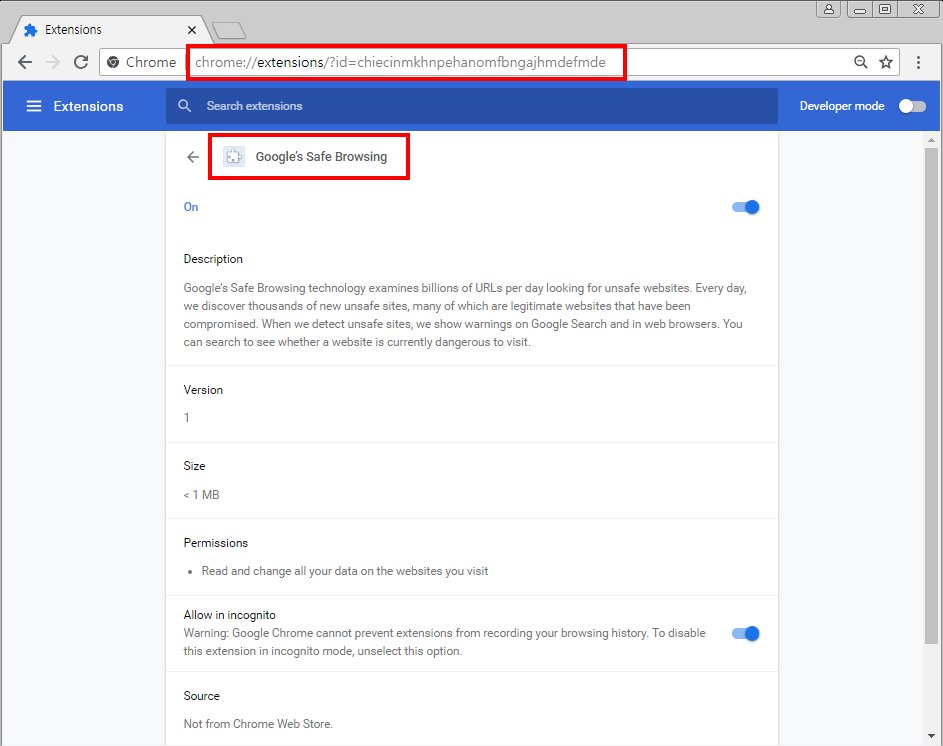943x746 pixels.
Task: Click the Google's Safe Browsing title text
Action: (x=321, y=157)
